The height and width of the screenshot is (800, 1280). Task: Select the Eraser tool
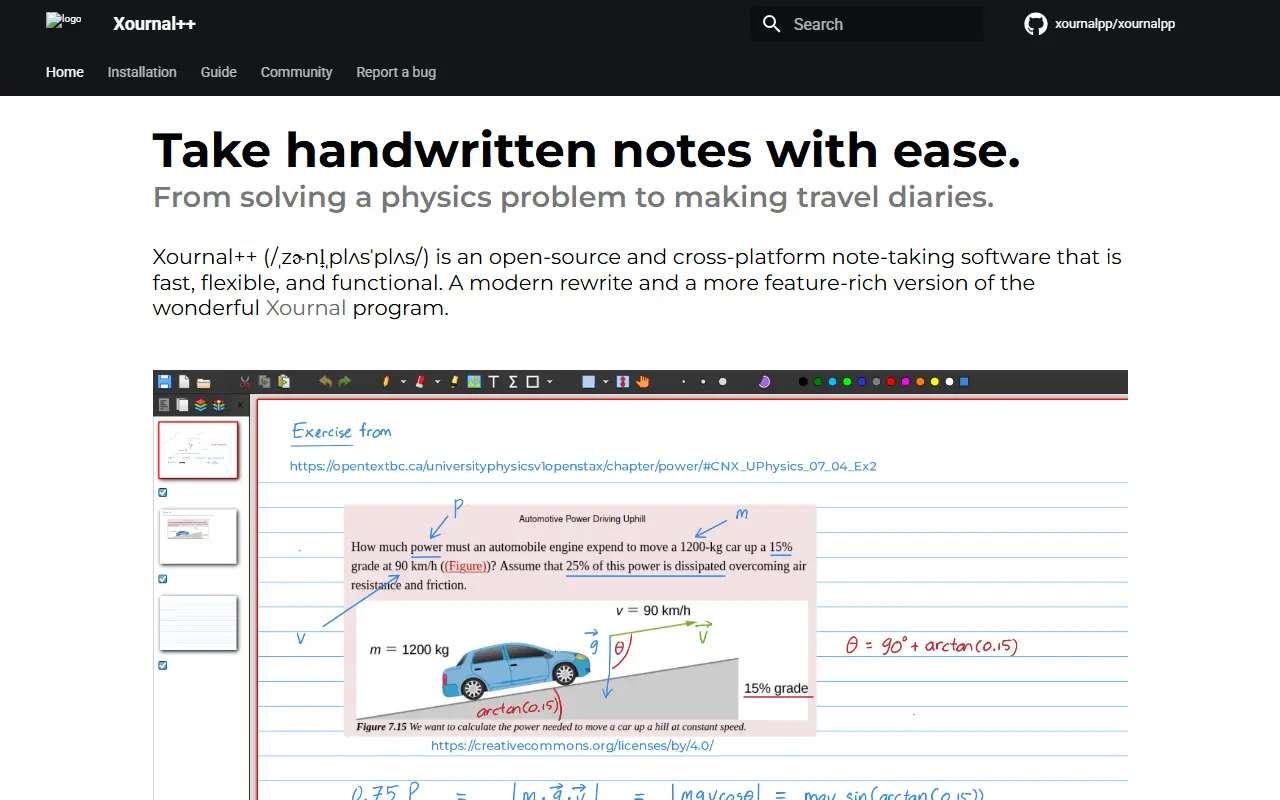[420, 382]
